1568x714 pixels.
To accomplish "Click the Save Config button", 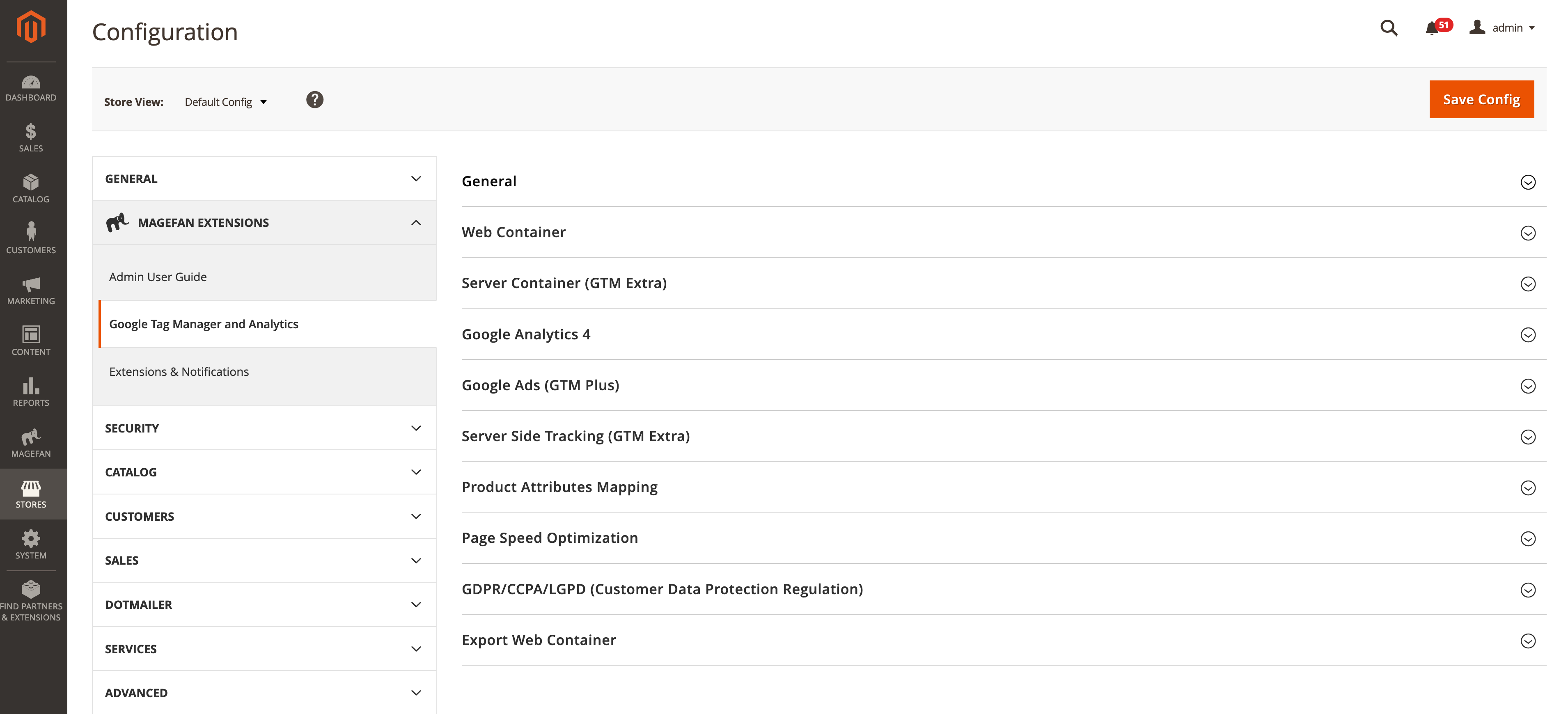I will click(1481, 99).
